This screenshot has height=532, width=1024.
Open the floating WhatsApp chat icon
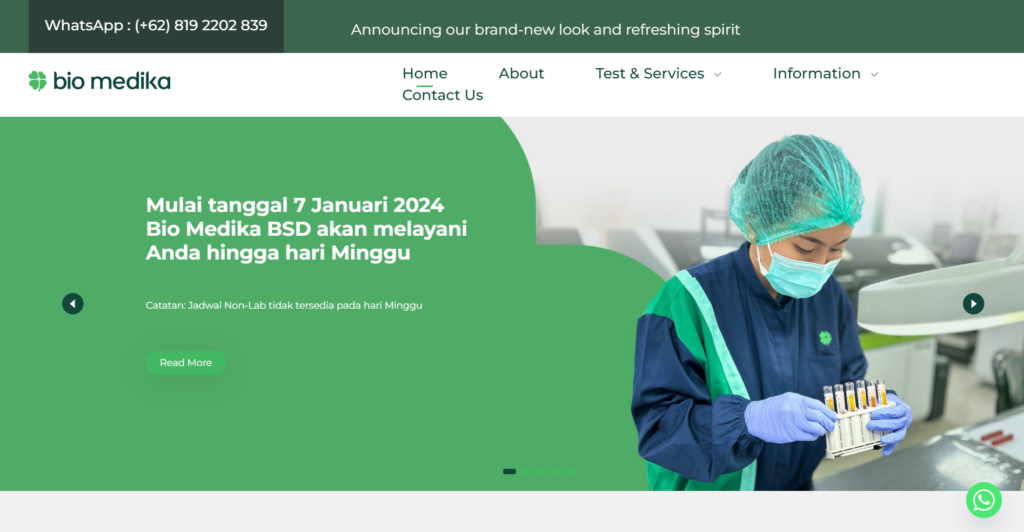tap(984, 500)
